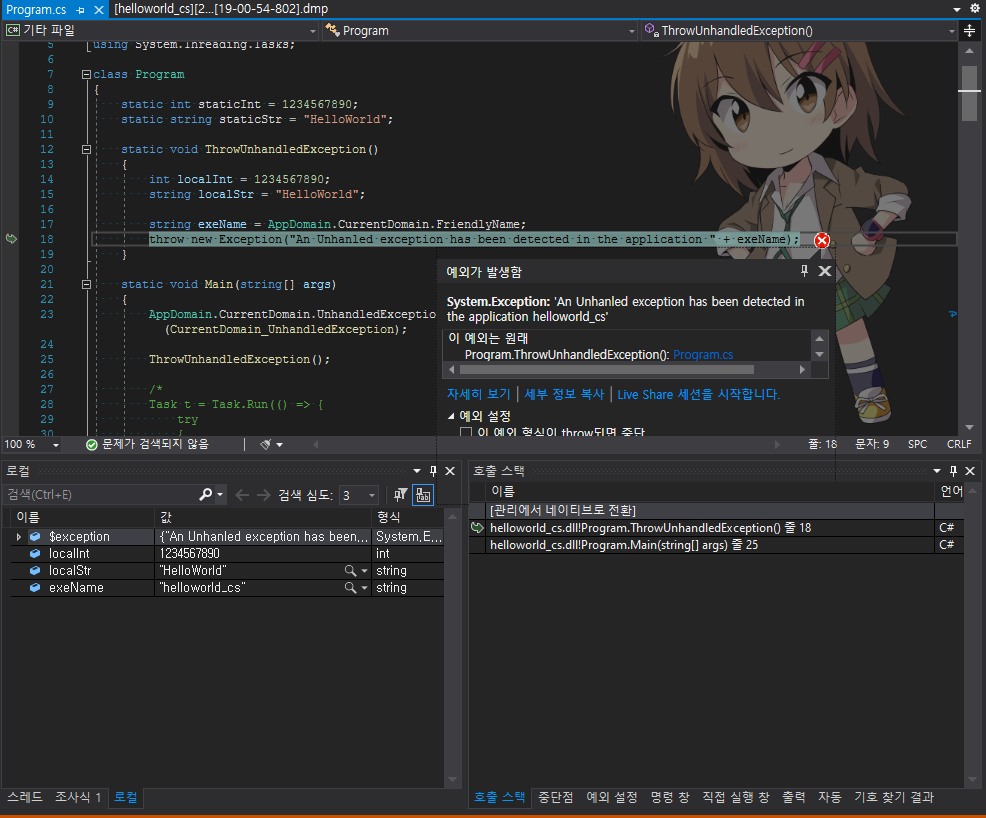This screenshot has height=818, width=986.
Task: Click the 줄: 18 line indicator
Action: (x=823, y=445)
